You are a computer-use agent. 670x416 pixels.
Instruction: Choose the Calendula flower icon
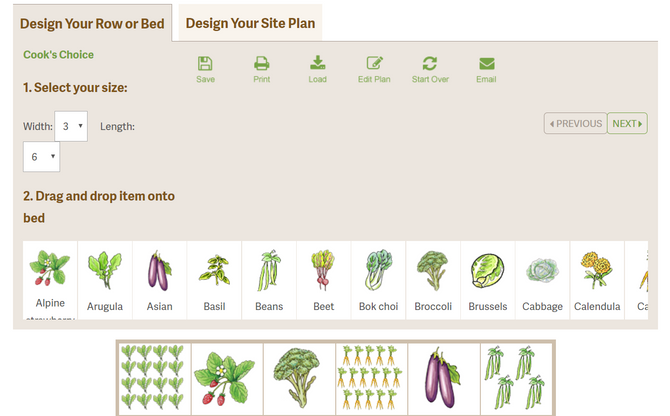597,280
